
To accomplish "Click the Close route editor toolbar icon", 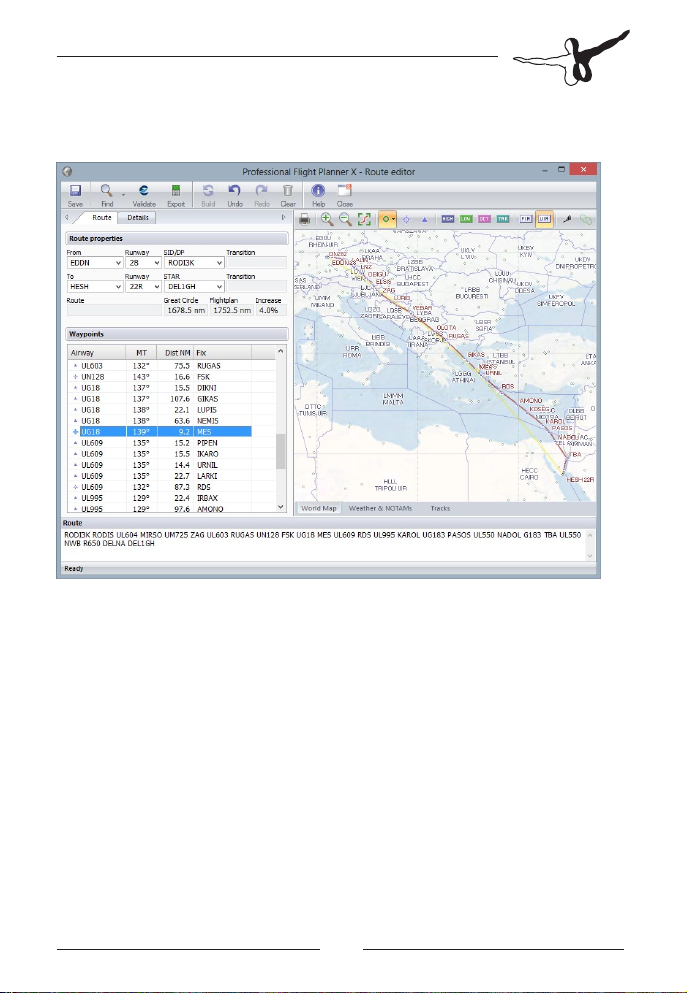I will (x=344, y=191).
